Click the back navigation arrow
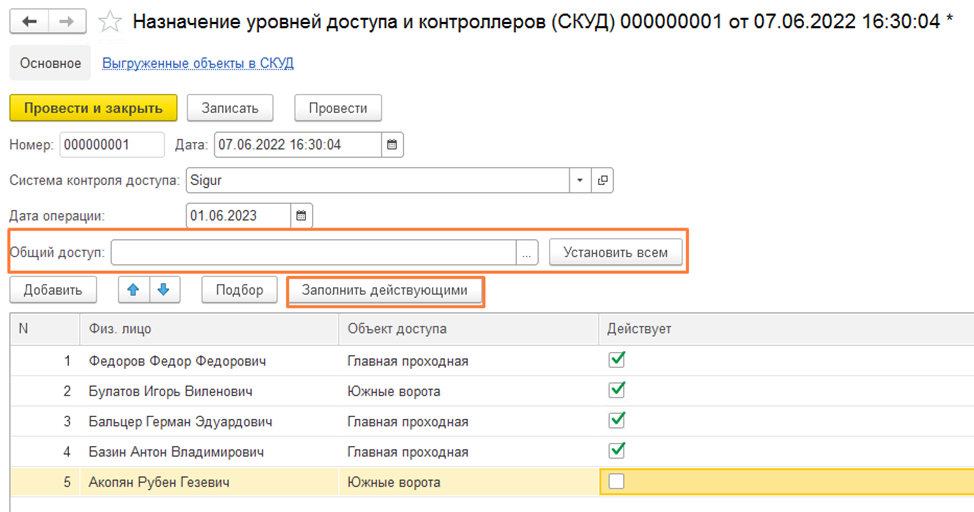Image resolution: width=974 pixels, height=512 pixels. coord(29,21)
